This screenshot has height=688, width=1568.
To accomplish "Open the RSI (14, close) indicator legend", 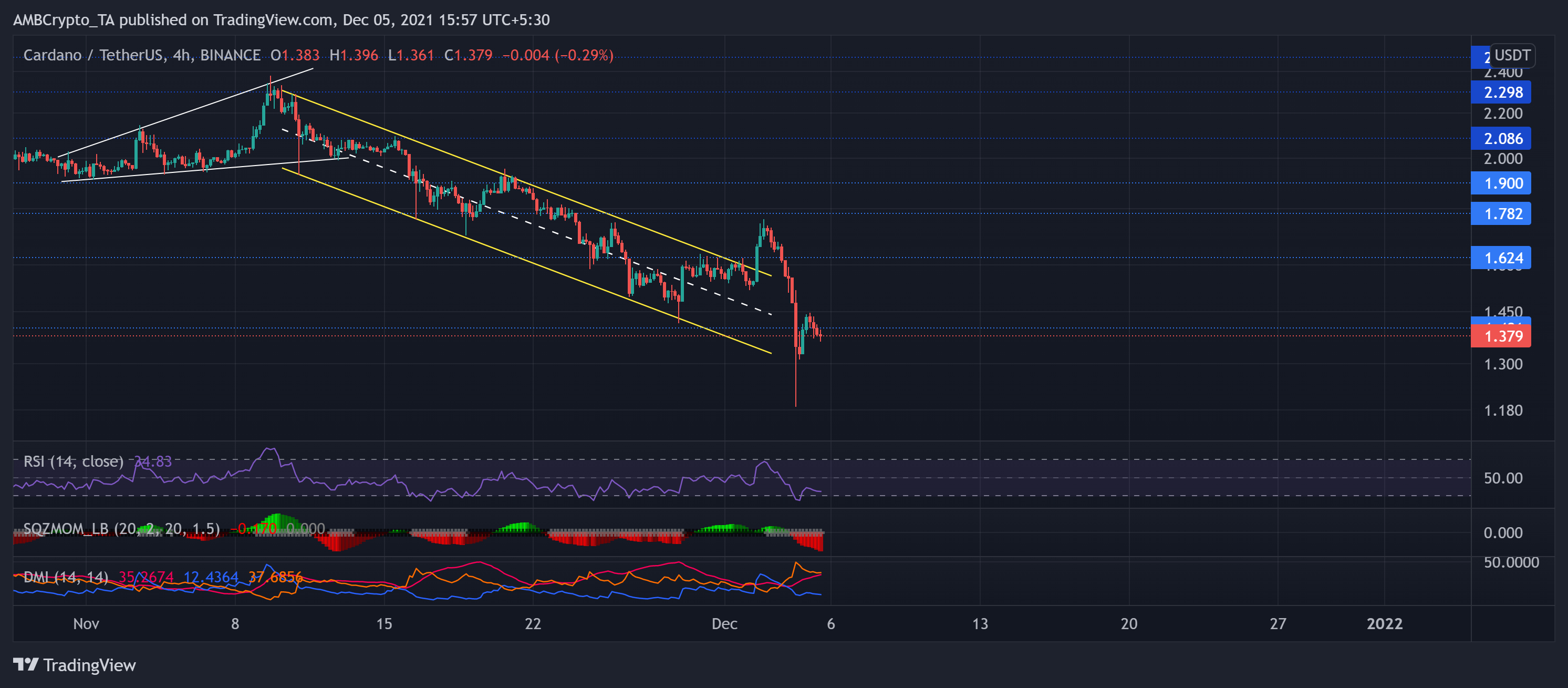I will (x=73, y=461).
